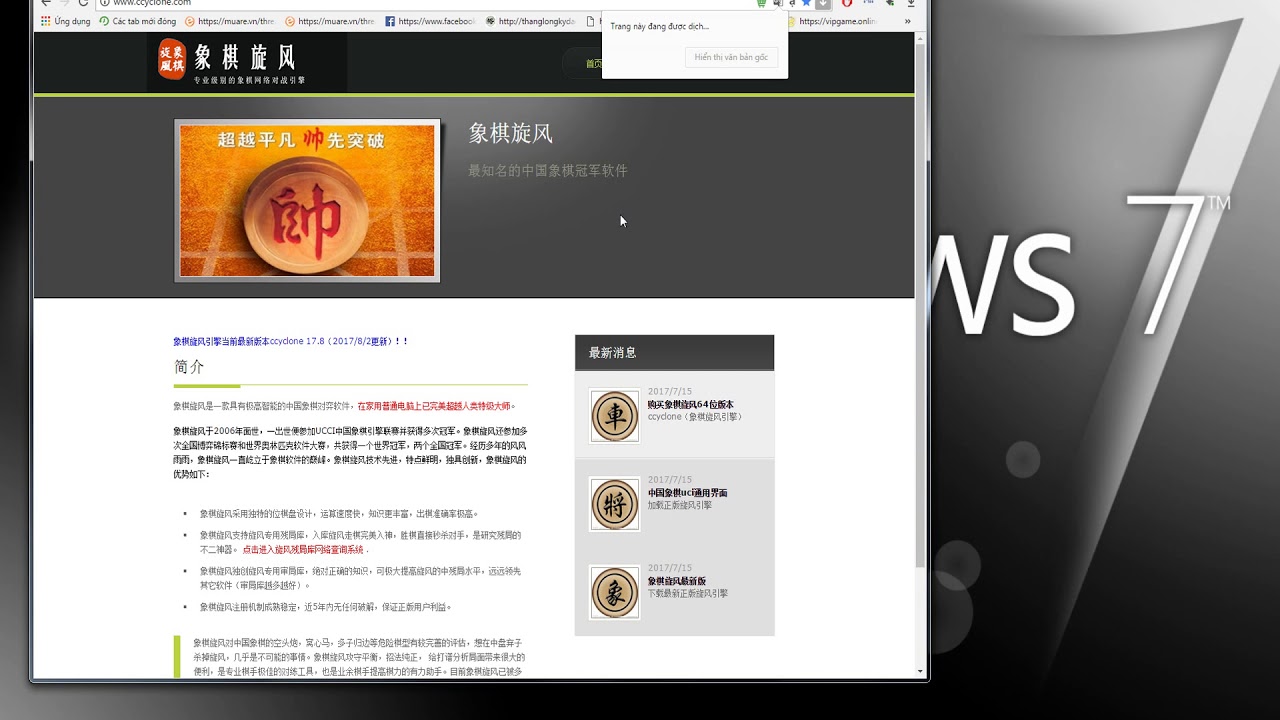Click Hiển thị văn bản gốc button
The width and height of the screenshot is (1280, 720).
tap(731, 57)
